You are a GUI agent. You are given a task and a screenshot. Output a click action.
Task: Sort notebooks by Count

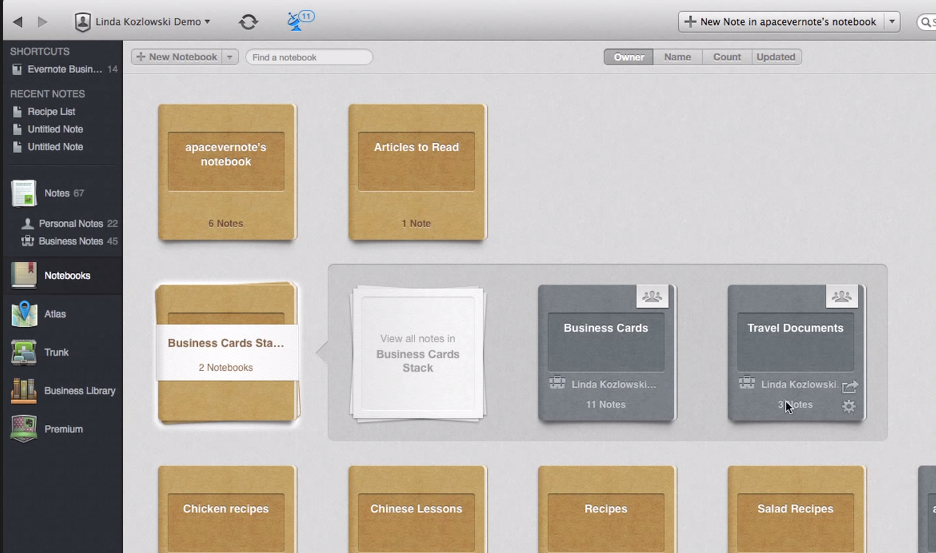tap(726, 57)
